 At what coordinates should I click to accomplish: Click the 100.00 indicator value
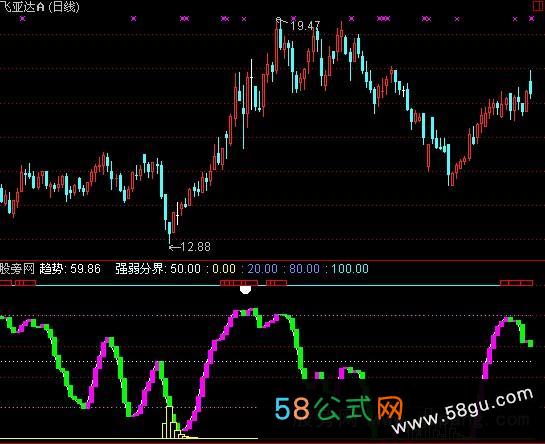(x=350, y=269)
